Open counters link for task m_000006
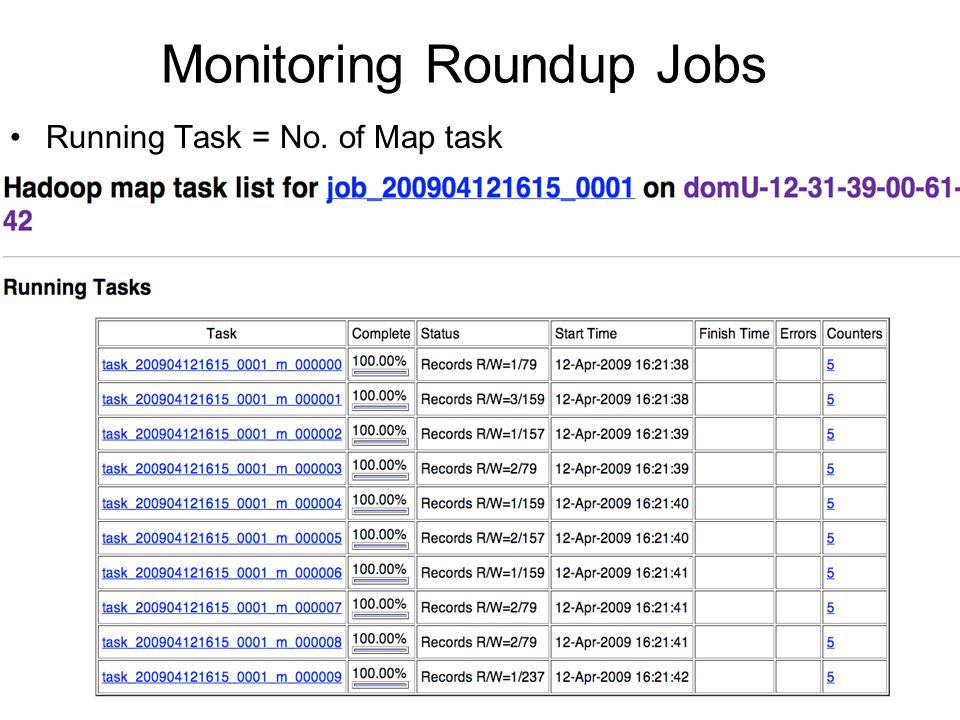Screen dimensions: 960x720 click(x=830, y=573)
